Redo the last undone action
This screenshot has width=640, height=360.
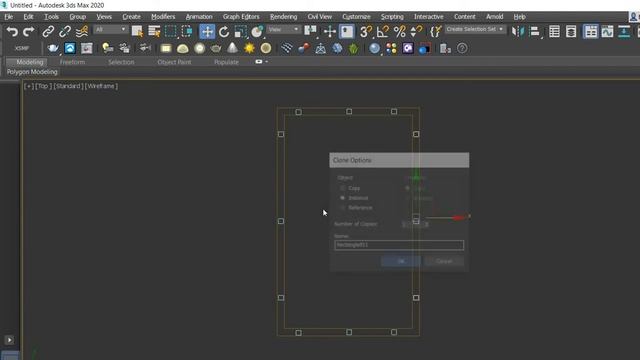(x=29, y=31)
